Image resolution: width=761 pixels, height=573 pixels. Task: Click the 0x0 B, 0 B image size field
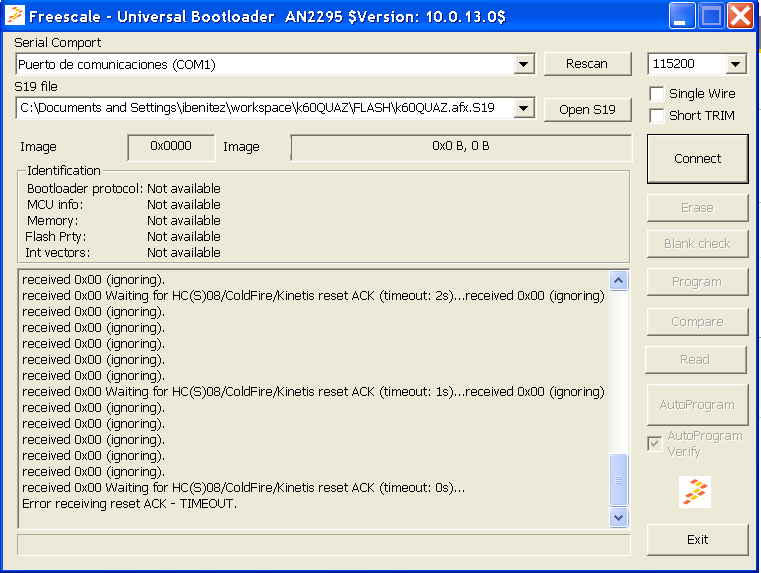point(461,147)
